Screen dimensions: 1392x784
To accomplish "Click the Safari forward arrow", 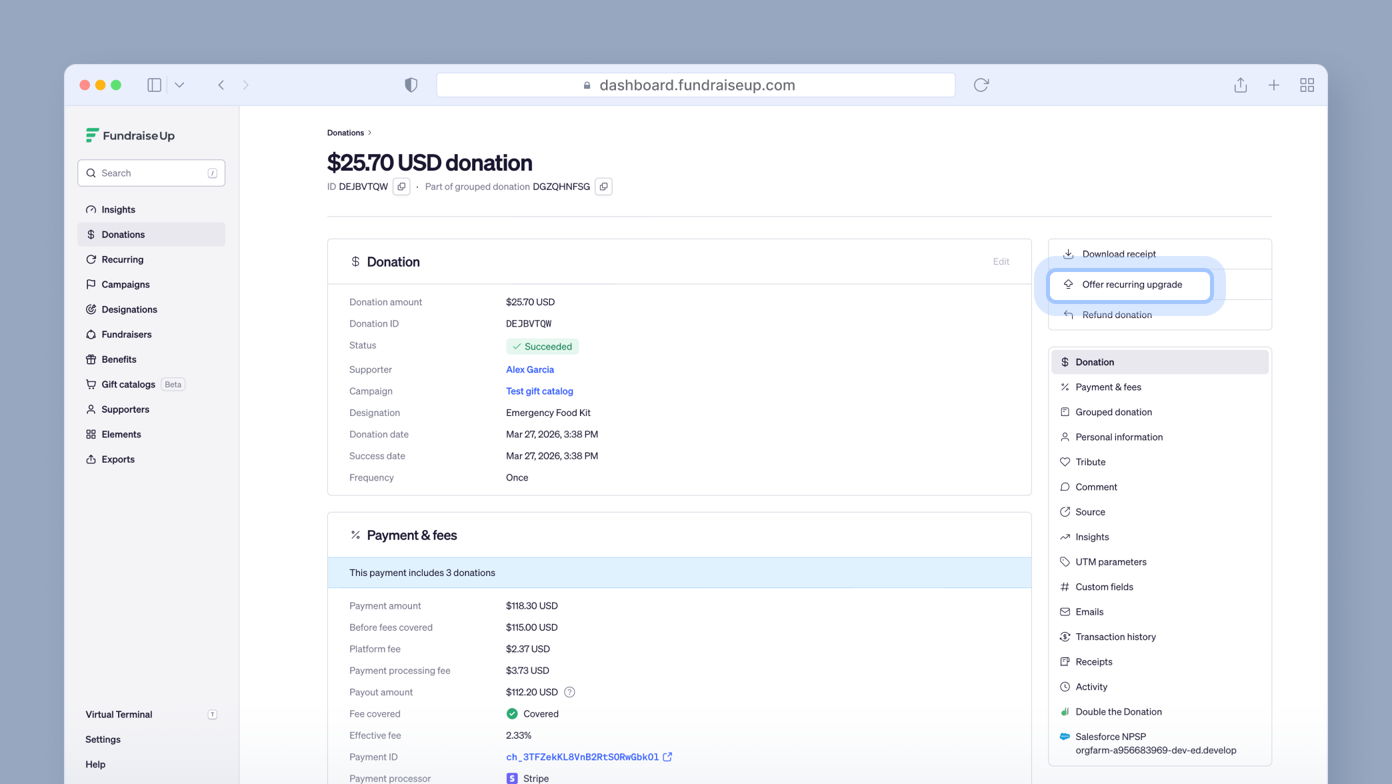I will [246, 85].
